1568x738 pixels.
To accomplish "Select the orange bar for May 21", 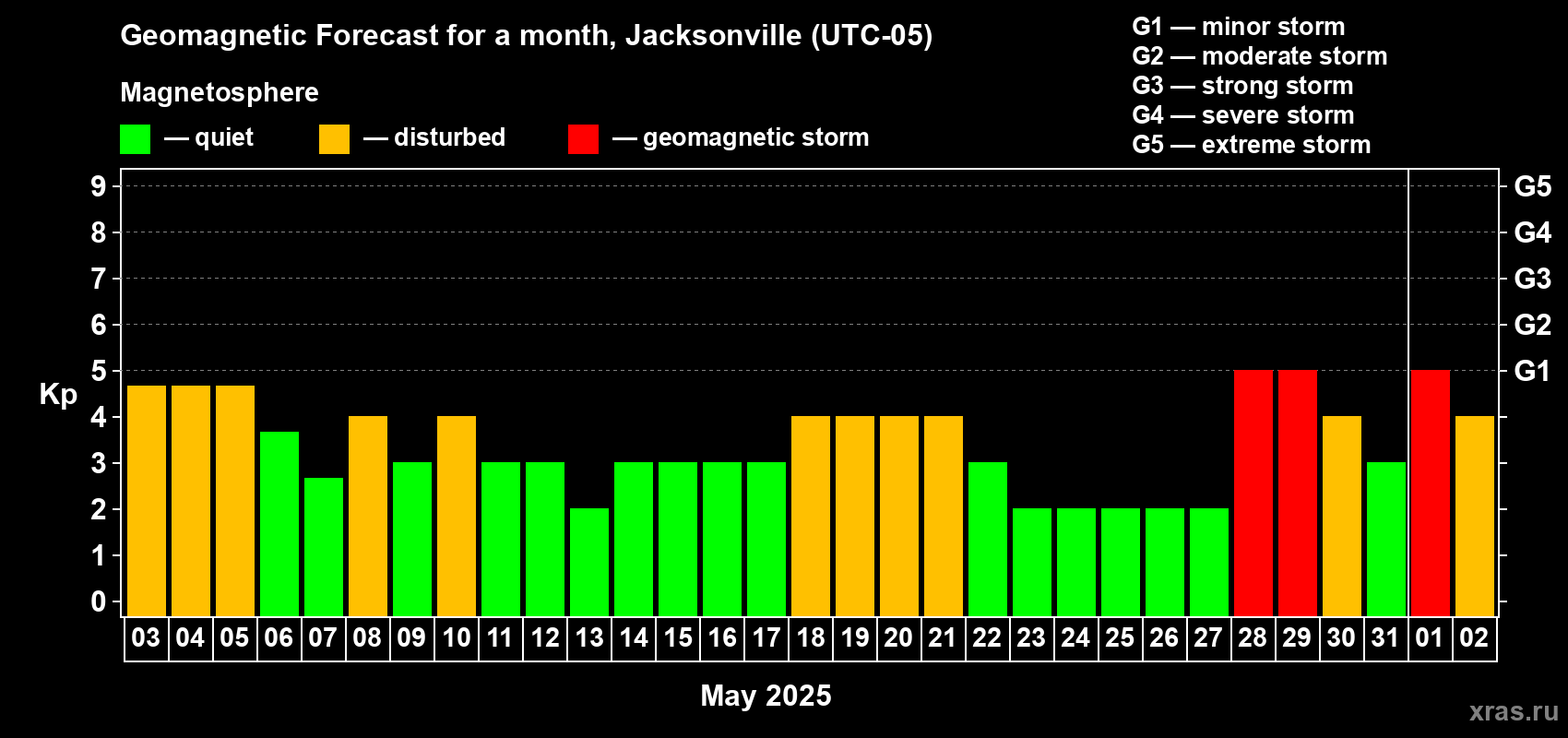I will click(x=944, y=517).
